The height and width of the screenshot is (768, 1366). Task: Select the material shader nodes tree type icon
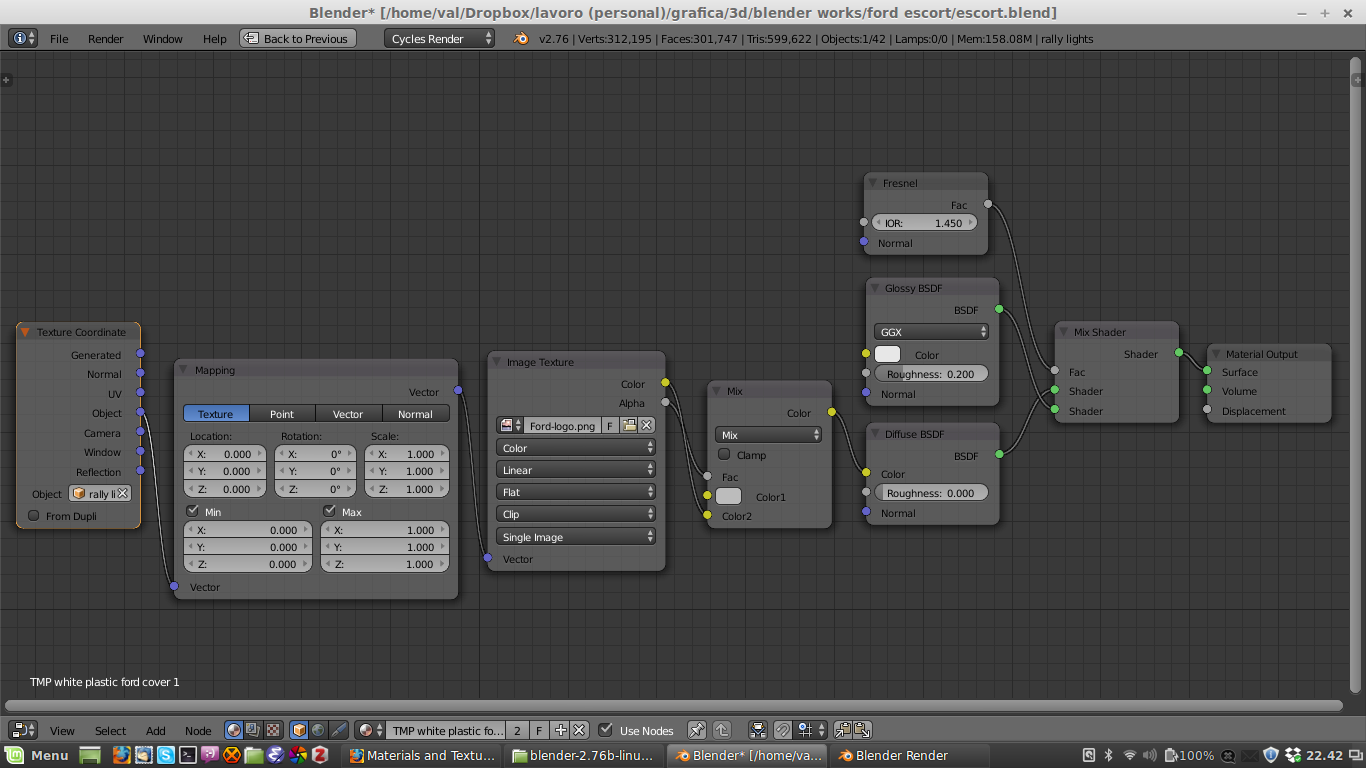(x=233, y=730)
